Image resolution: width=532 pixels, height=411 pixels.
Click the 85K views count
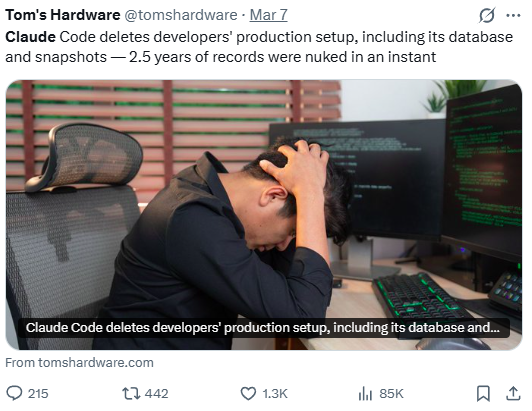391,394
